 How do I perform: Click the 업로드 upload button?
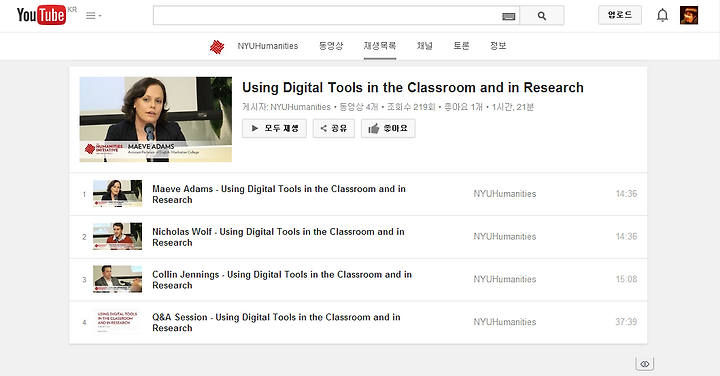click(620, 15)
